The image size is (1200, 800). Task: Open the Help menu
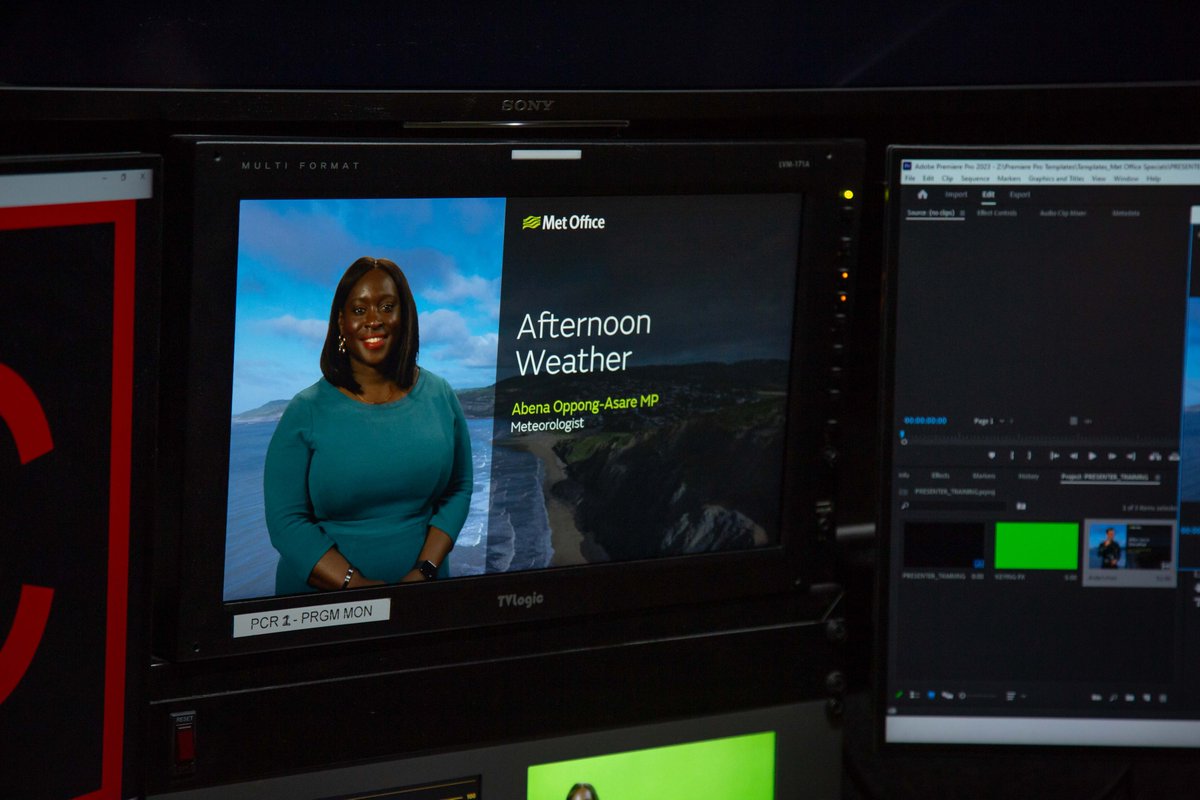point(1153,178)
